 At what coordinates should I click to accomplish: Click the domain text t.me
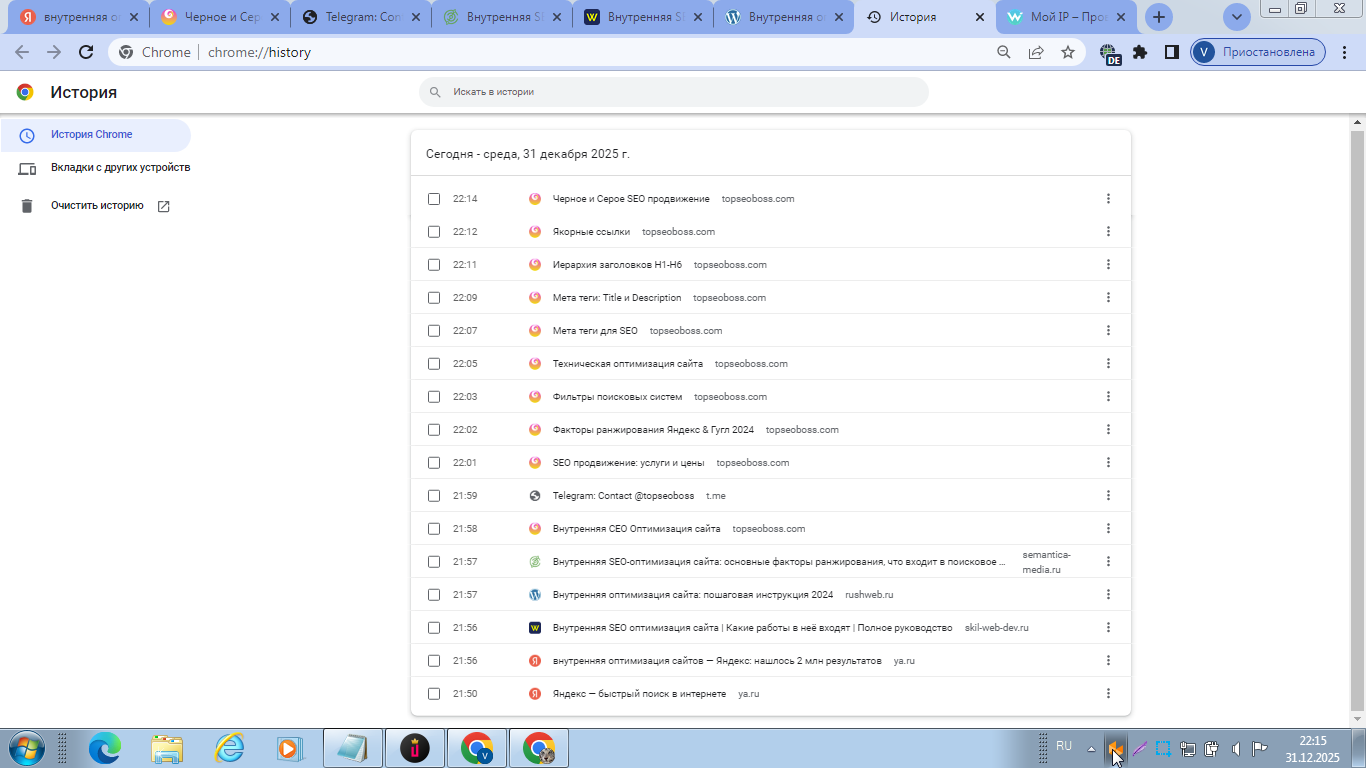click(716, 496)
